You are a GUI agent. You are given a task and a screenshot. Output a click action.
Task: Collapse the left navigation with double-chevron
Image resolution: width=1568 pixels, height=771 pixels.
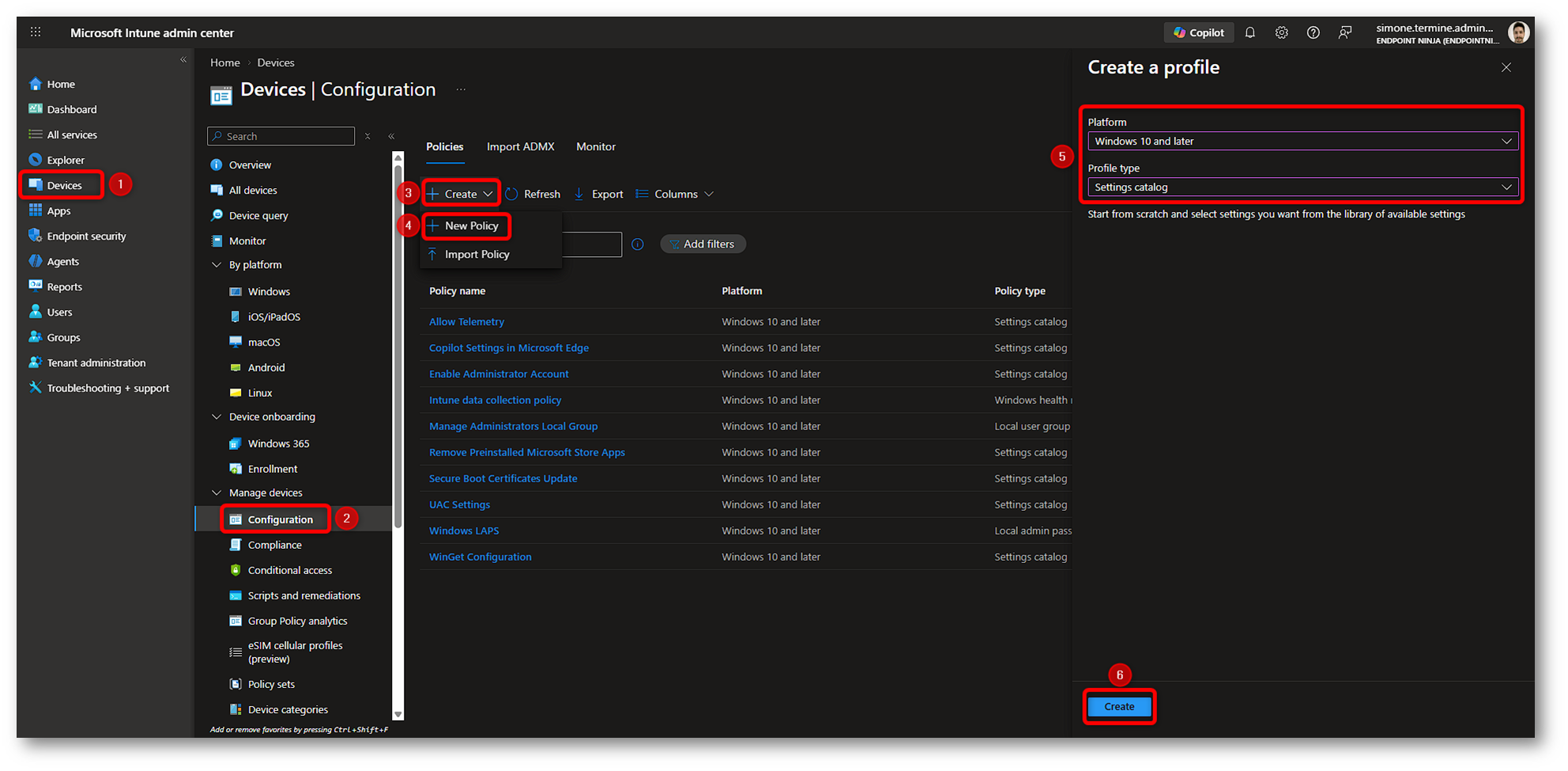[183, 60]
